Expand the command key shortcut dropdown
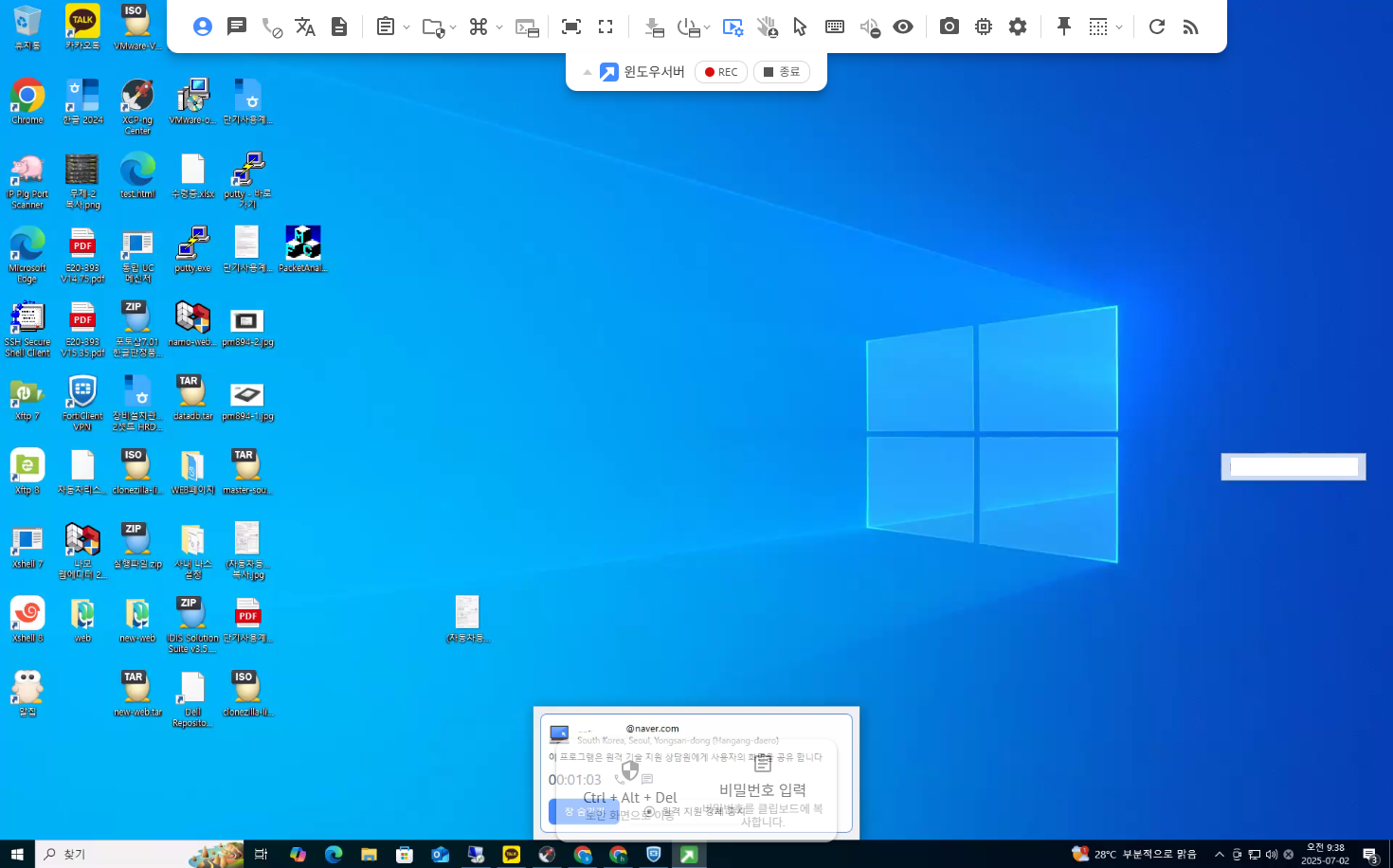This screenshot has width=1393, height=868. tap(499, 27)
